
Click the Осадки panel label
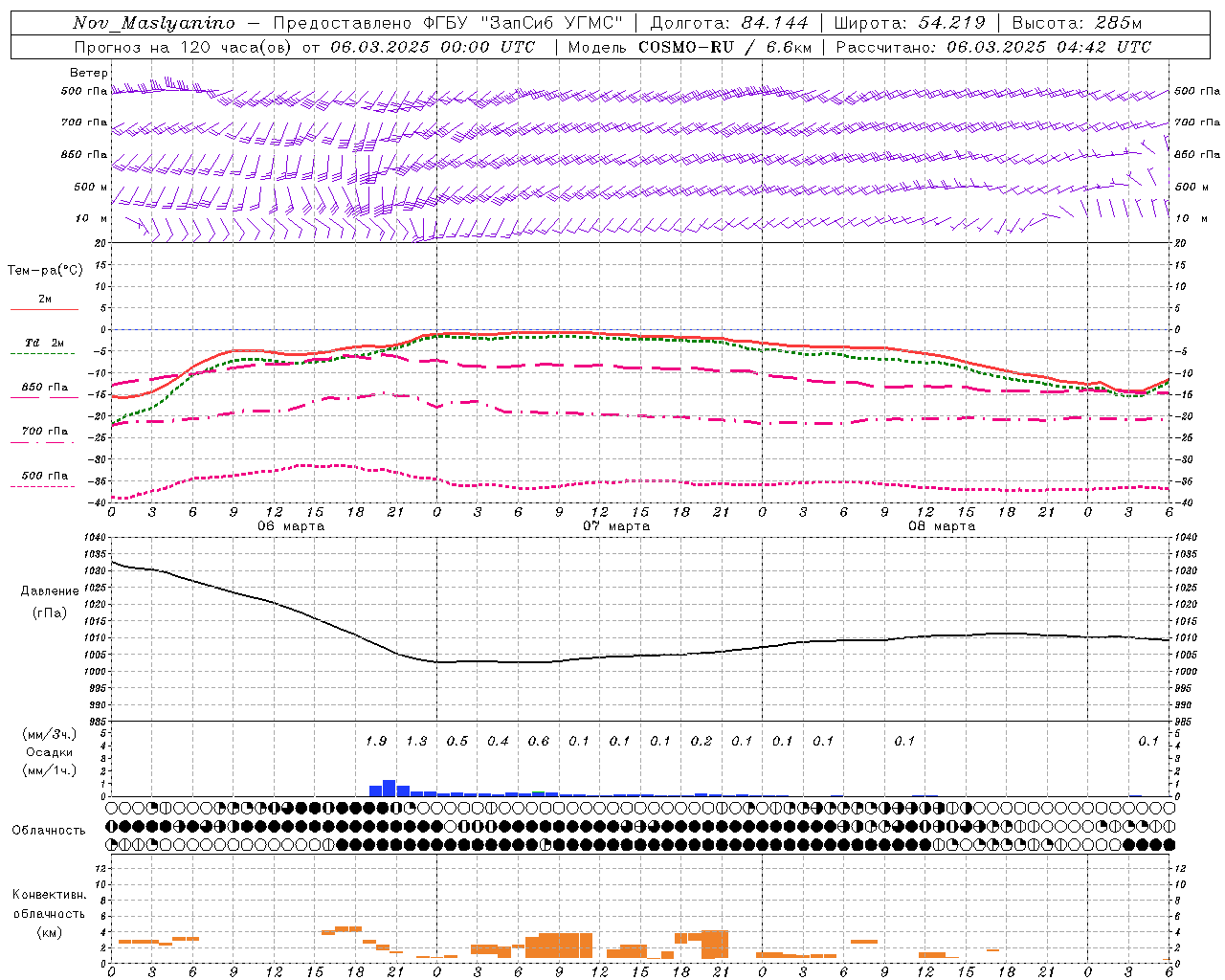tap(50, 752)
